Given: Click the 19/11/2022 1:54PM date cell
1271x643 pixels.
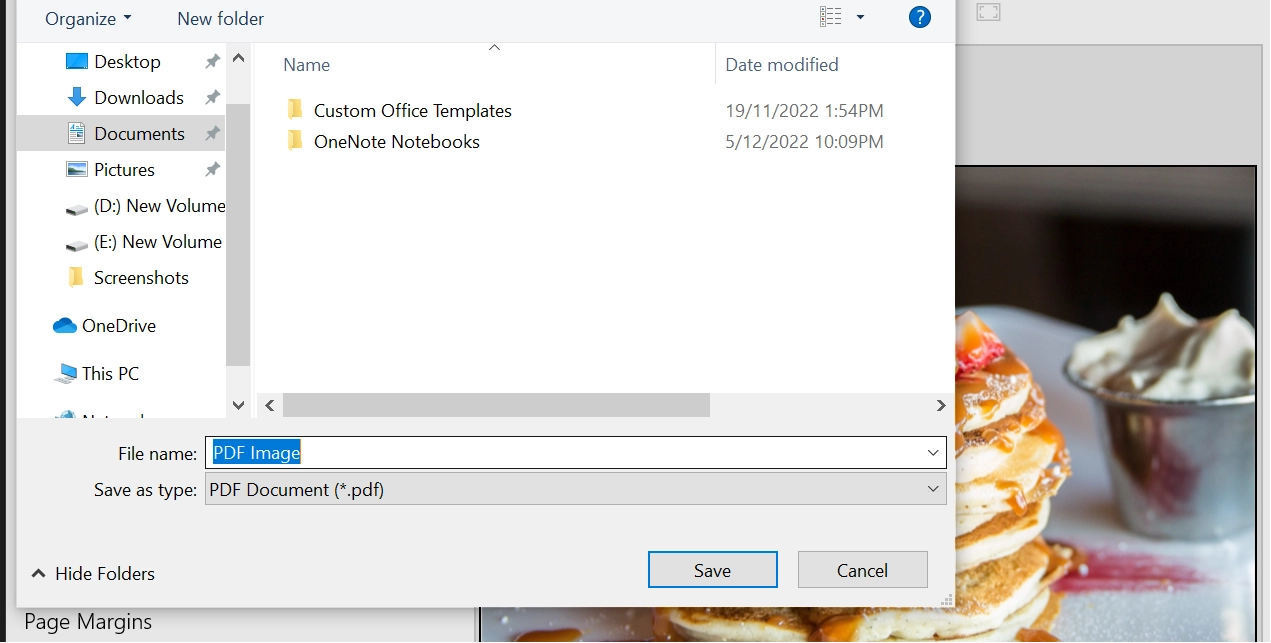Looking at the screenshot, I should pyautogui.click(x=804, y=110).
